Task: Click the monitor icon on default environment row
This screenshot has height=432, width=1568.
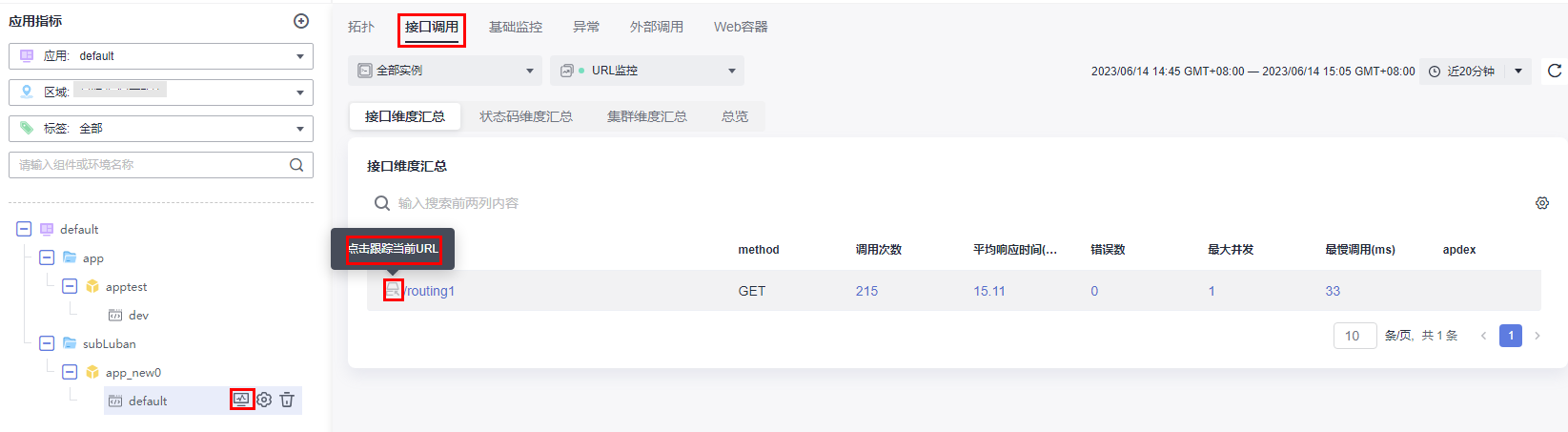Action: click(x=241, y=400)
